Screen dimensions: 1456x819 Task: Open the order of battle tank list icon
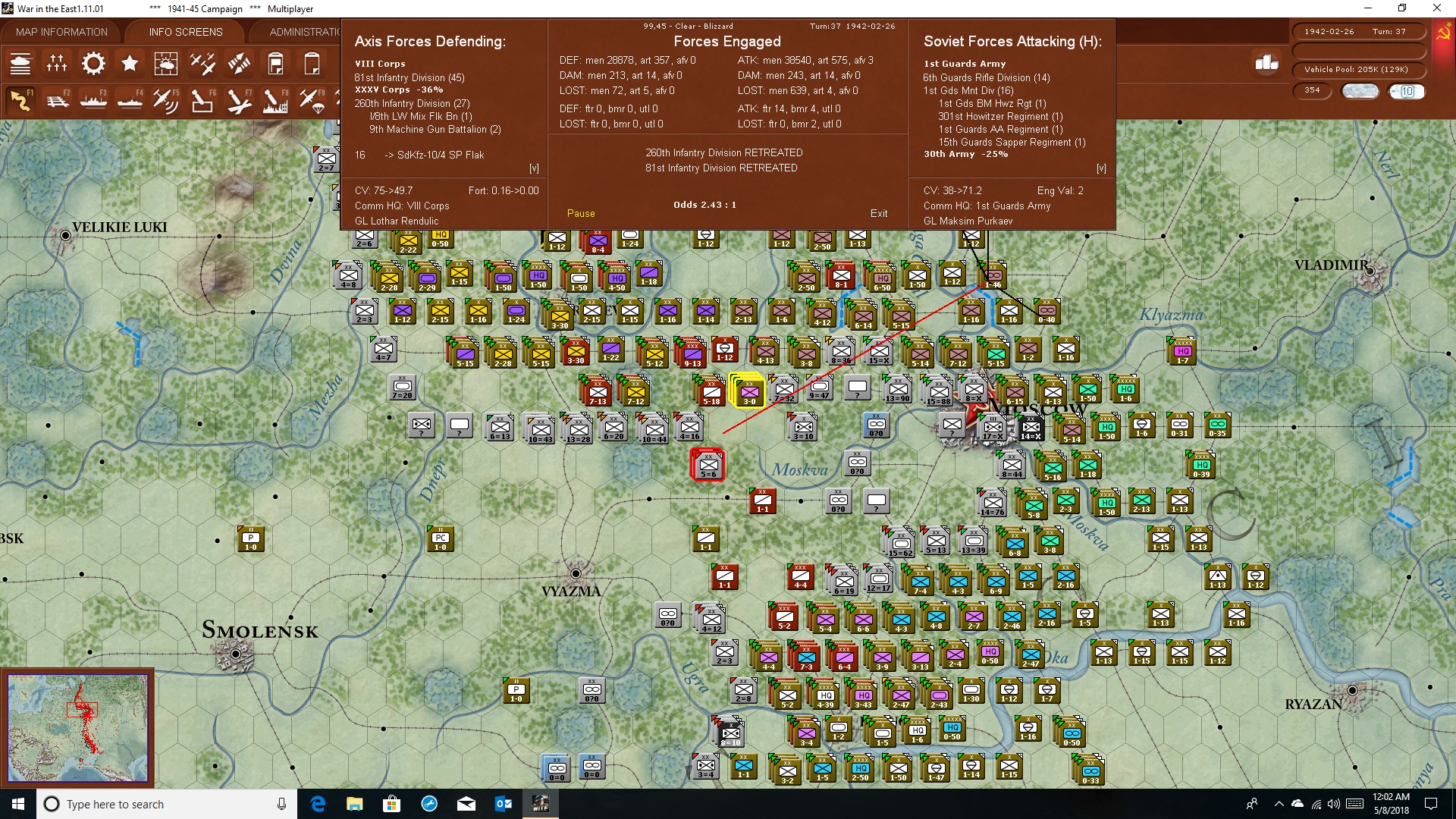pyautogui.click(x=20, y=64)
